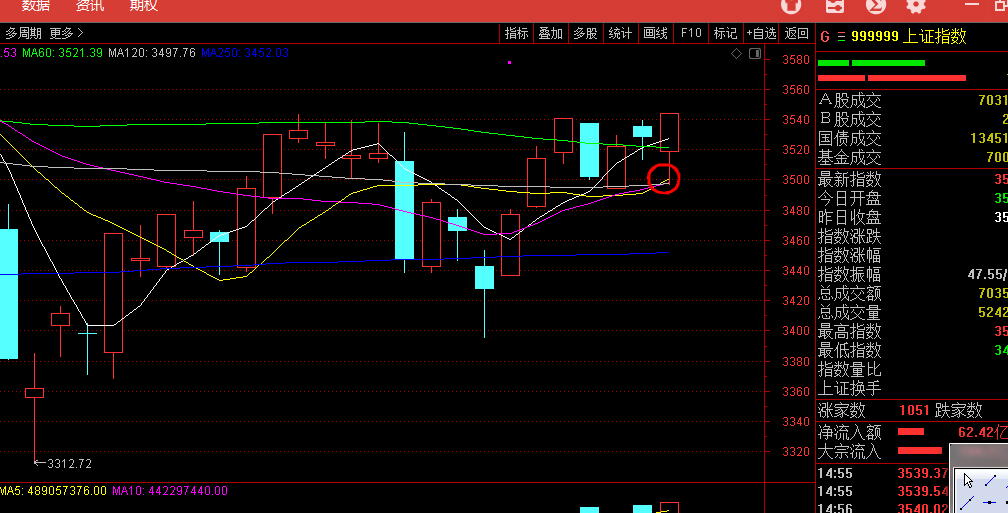Click the MA10: 442297440.00 volume label
The height and width of the screenshot is (513, 1008).
coord(170,491)
